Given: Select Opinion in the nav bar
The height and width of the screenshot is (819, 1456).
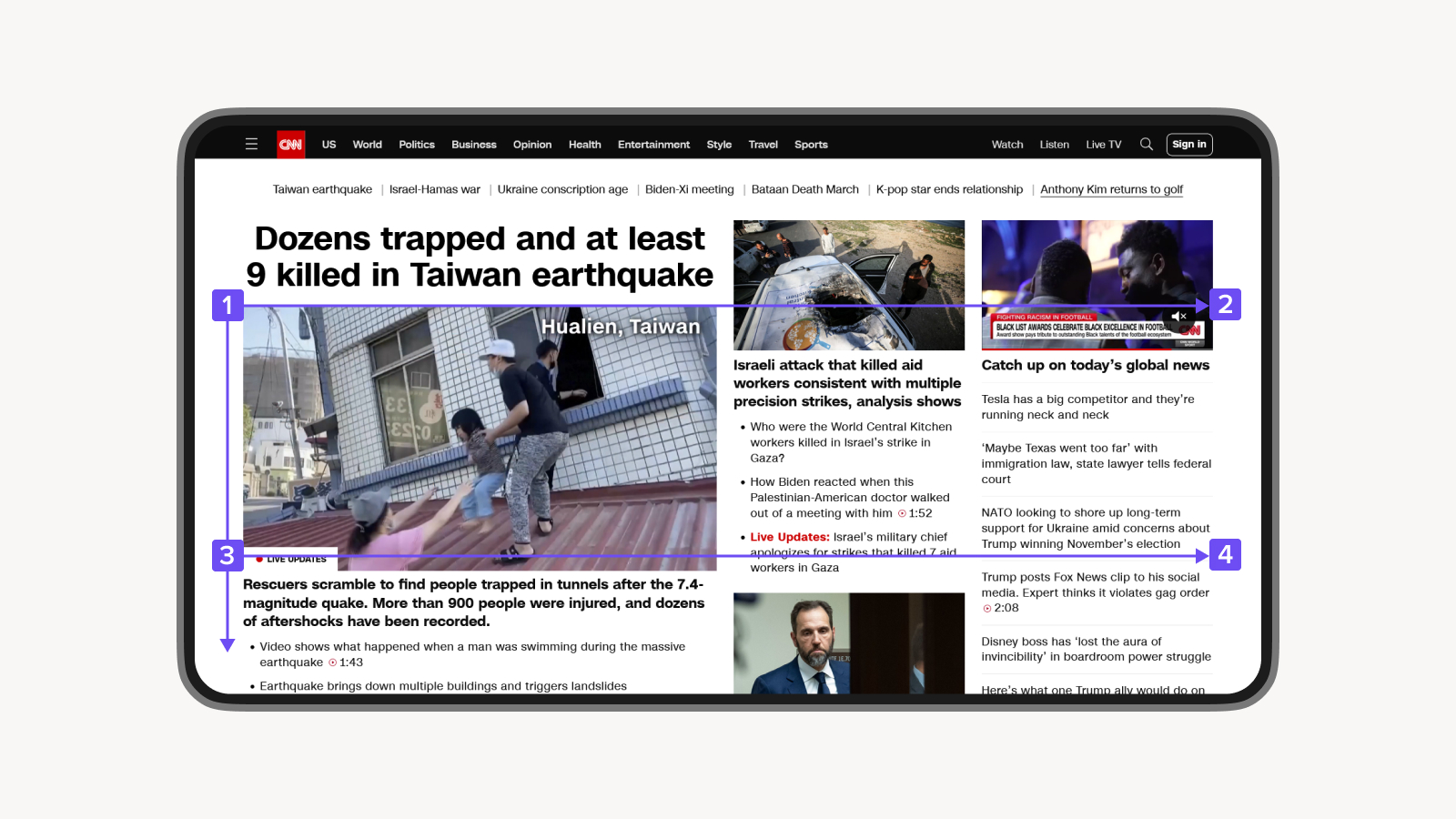Looking at the screenshot, I should coord(532,145).
